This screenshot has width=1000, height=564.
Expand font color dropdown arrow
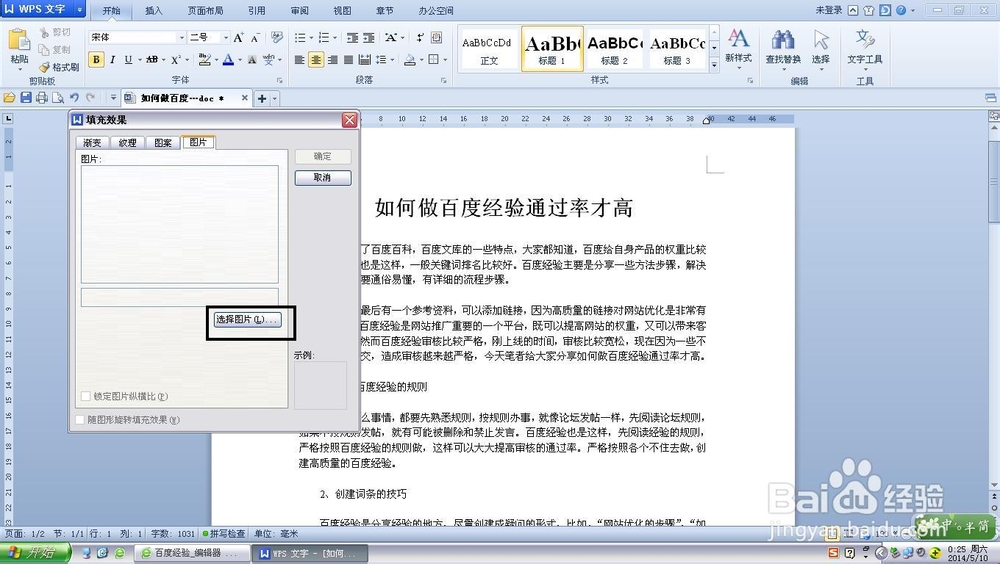coord(239,60)
